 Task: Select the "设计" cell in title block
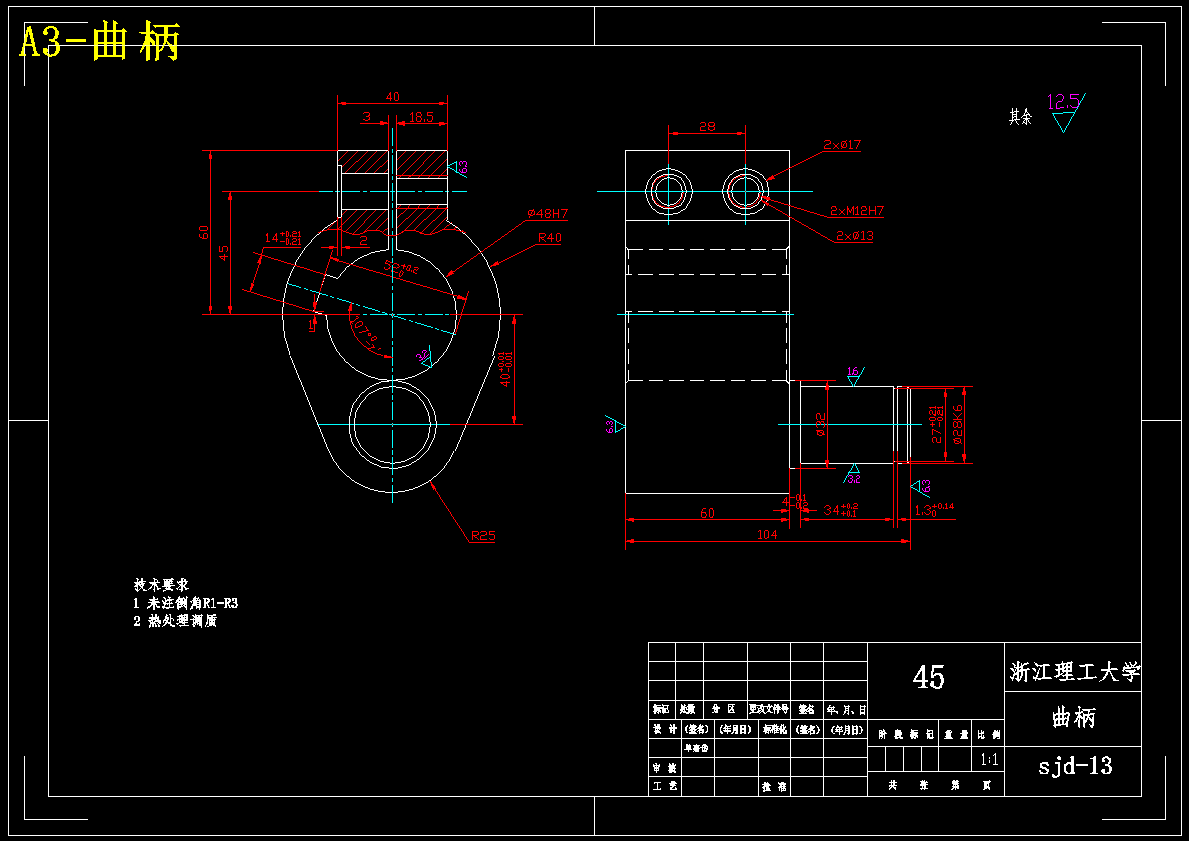coord(665,730)
